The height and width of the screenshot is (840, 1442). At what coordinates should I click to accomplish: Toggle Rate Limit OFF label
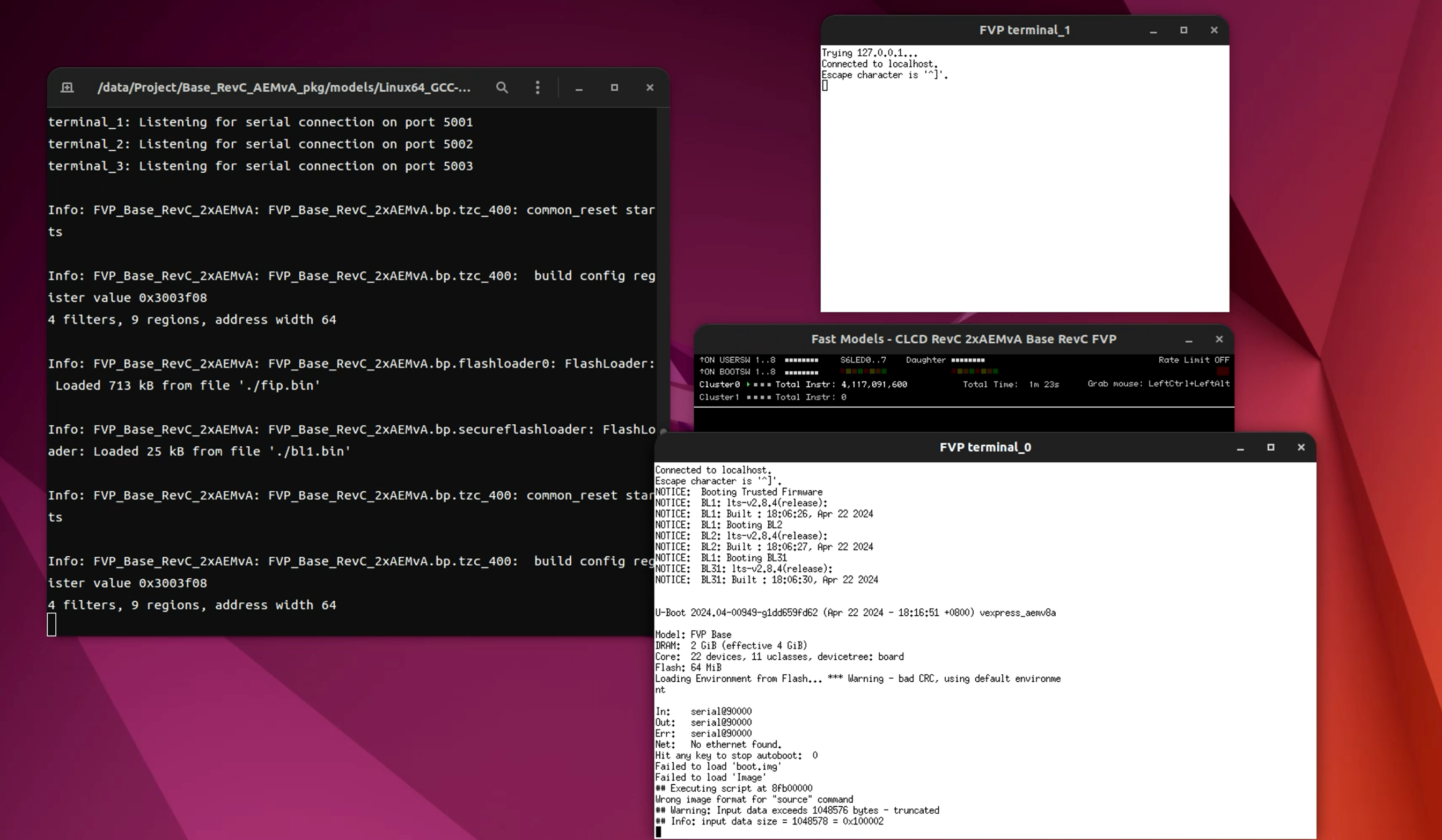[x=1193, y=360]
